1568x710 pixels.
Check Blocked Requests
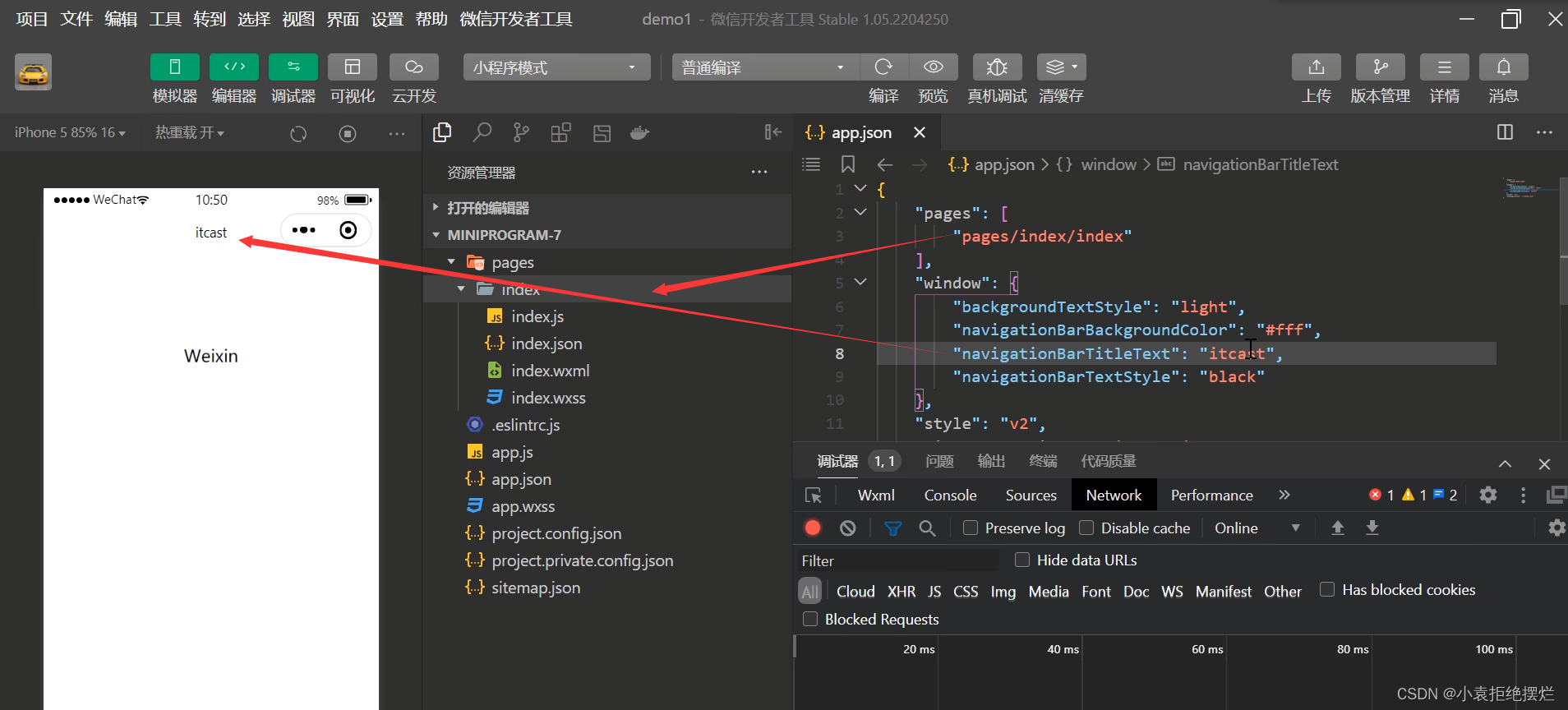810,619
